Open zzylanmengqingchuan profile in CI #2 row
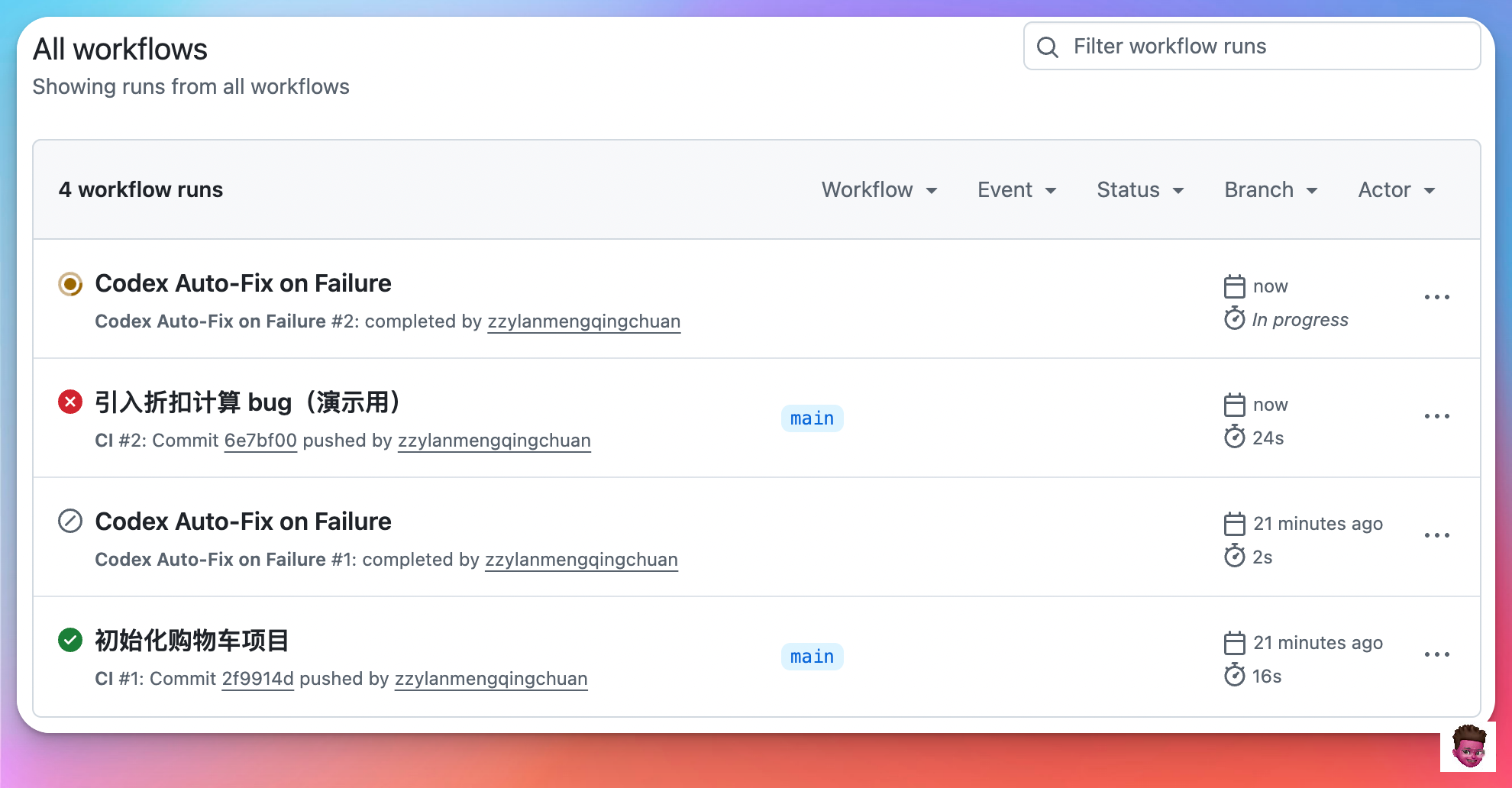 [494, 441]
